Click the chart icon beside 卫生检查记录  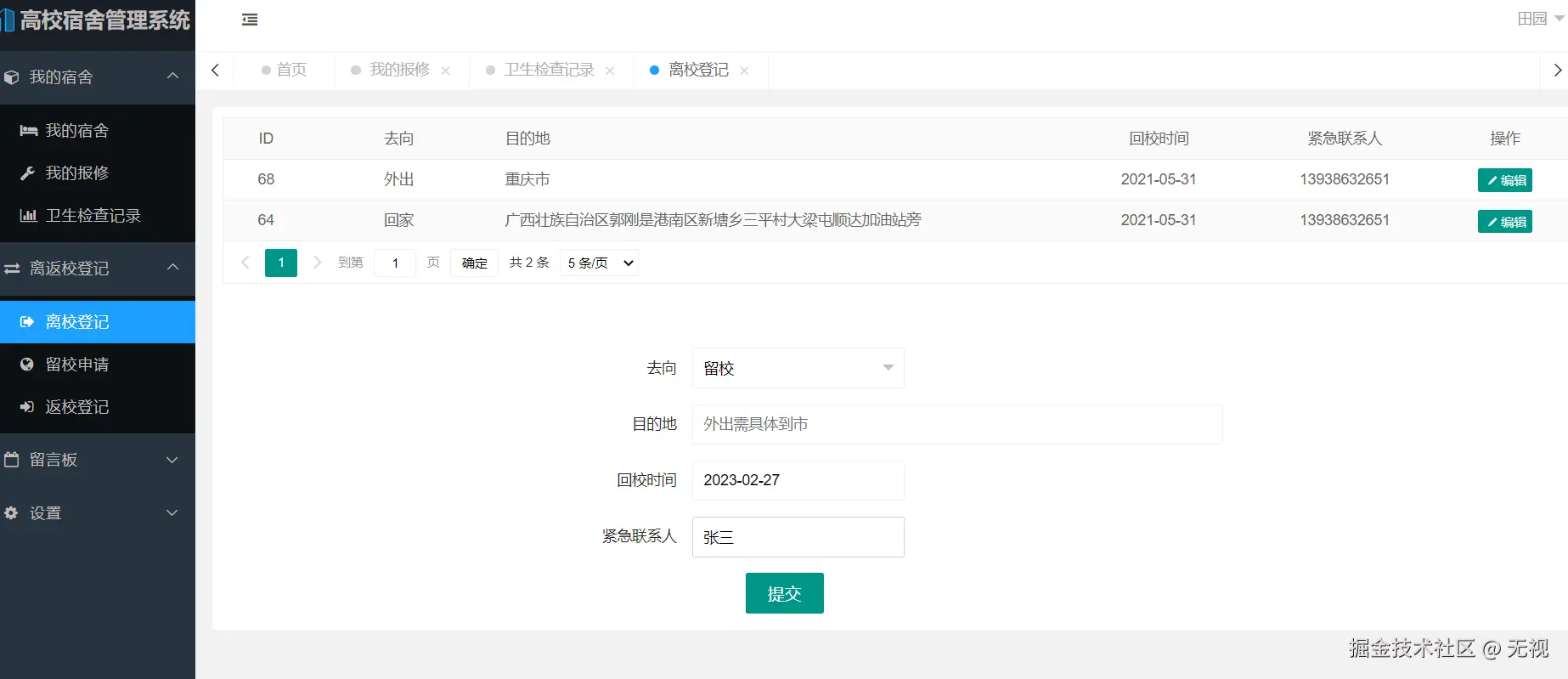pos(28,216)
